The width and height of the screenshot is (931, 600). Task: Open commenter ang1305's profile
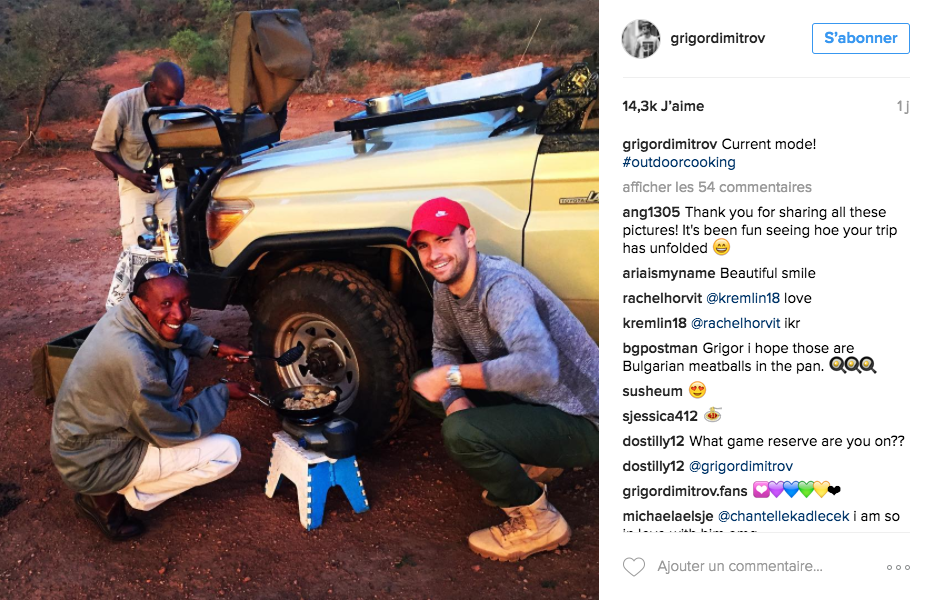(x=651, y=212)
